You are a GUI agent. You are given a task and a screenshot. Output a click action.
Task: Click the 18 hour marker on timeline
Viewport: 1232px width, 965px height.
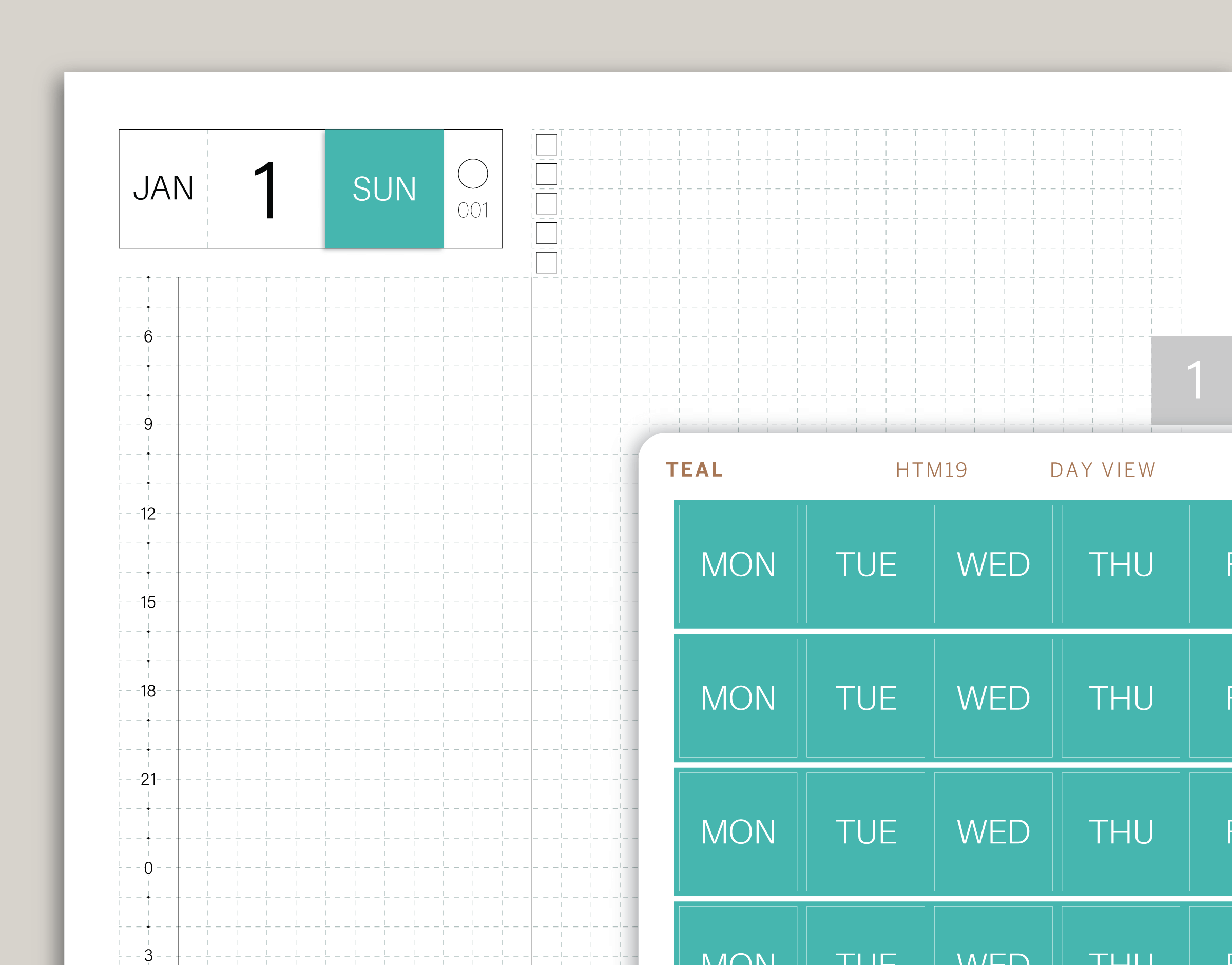[148, 690]
